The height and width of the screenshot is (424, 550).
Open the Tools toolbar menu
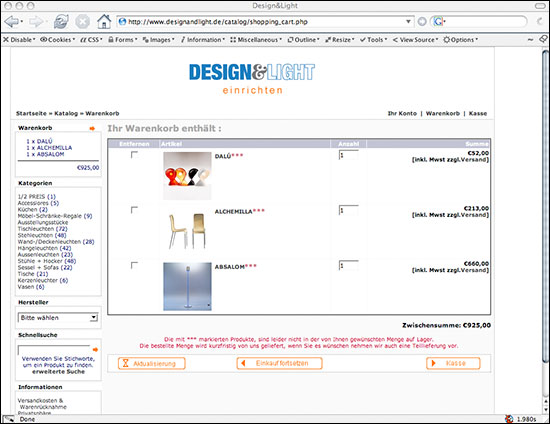[374, 40]
